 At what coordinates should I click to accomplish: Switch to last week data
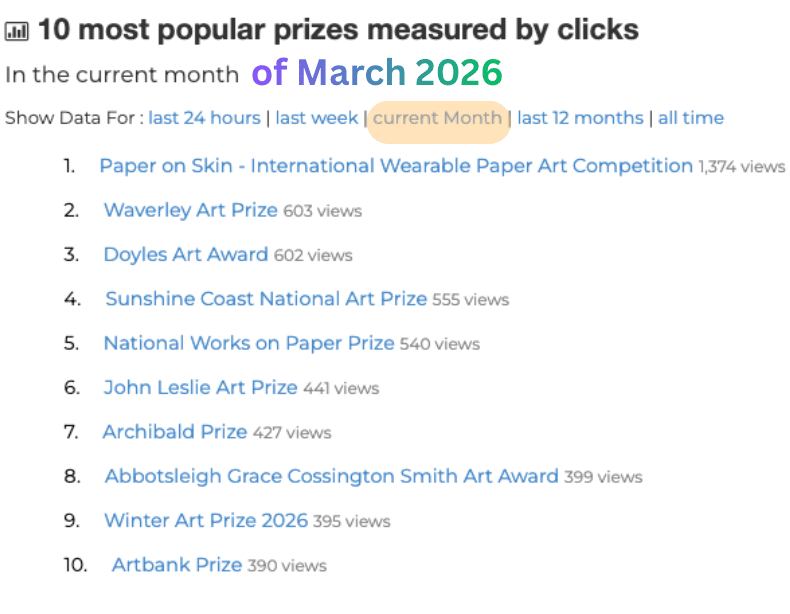coord(316,118)
